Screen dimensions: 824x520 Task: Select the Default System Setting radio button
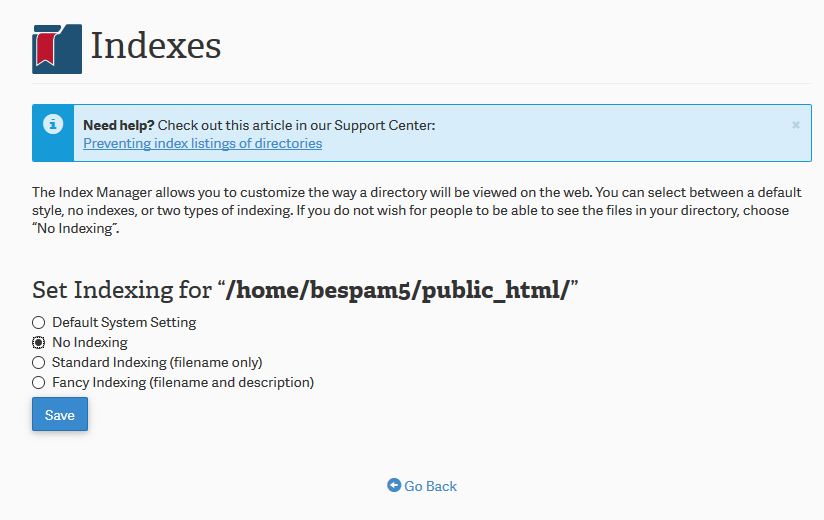point(39,323)
